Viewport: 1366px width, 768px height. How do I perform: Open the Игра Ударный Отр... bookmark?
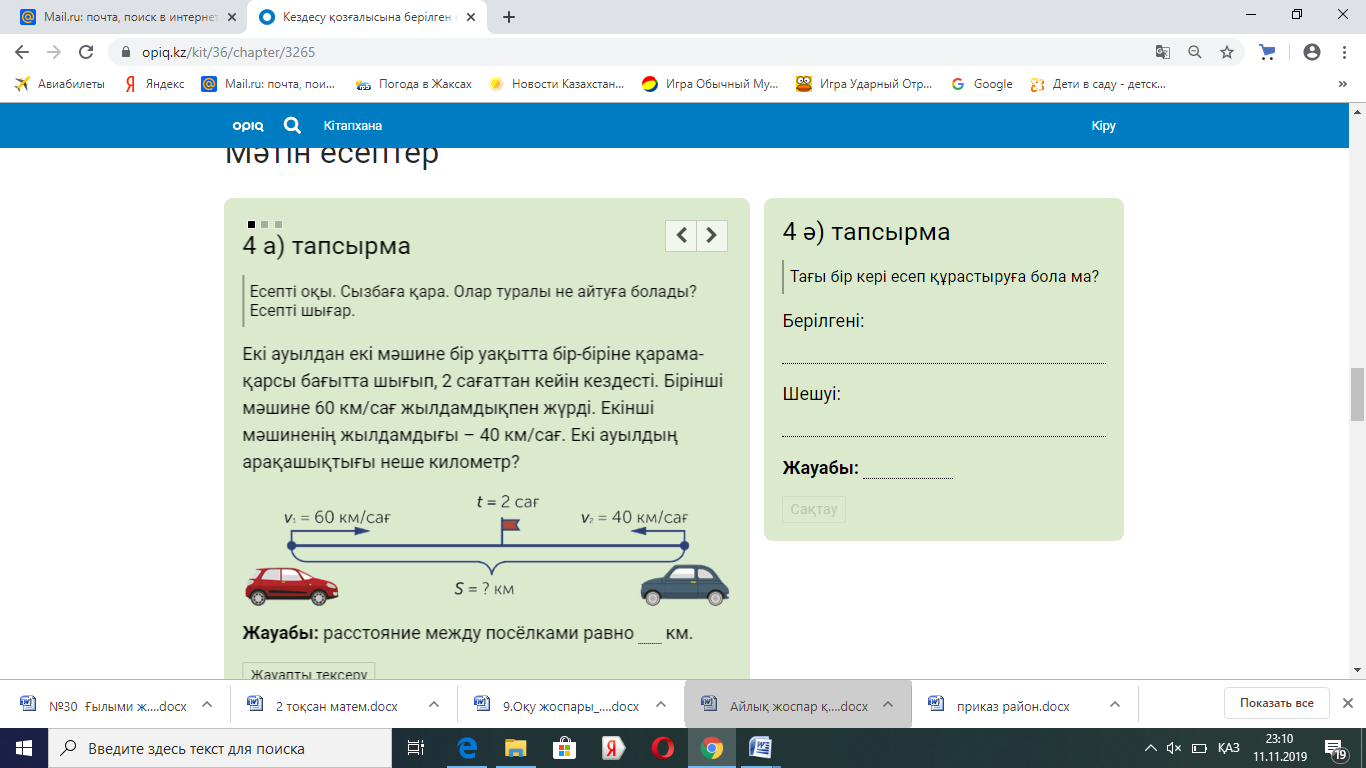pyautogui.click(x=865, y=84)
